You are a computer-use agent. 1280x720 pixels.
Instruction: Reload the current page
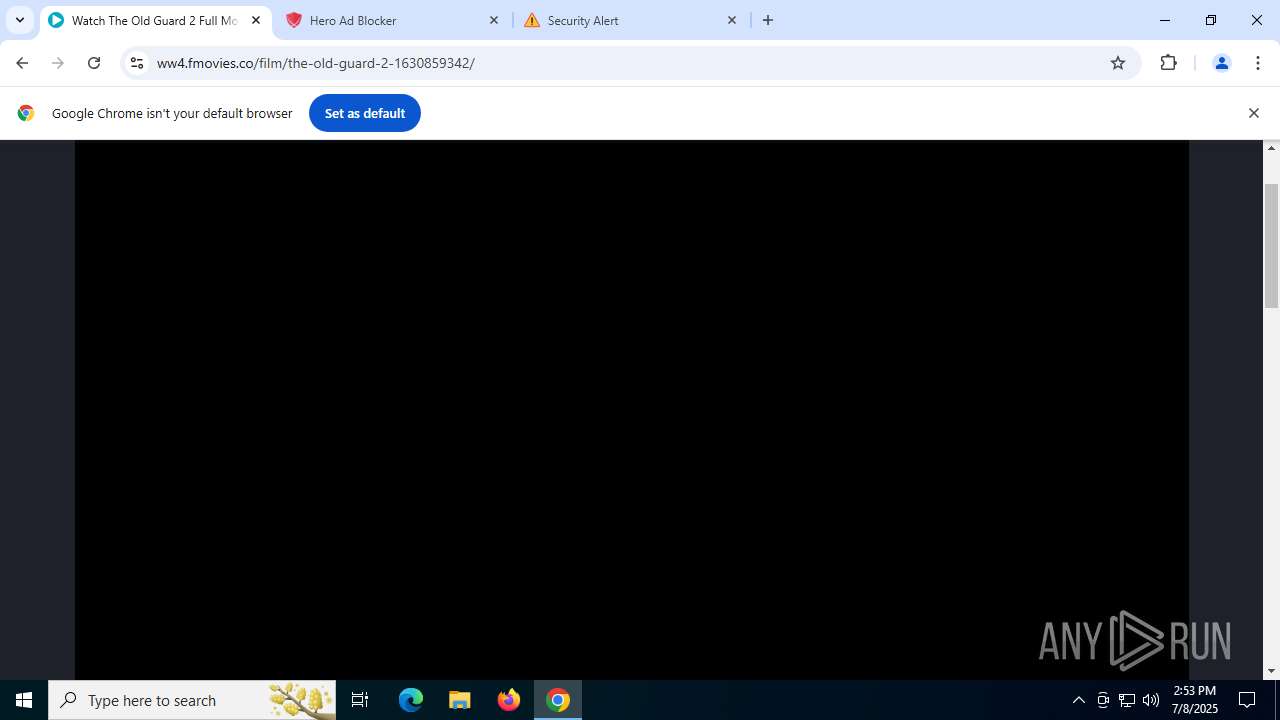pyautogui.click(x=94, y=63)
